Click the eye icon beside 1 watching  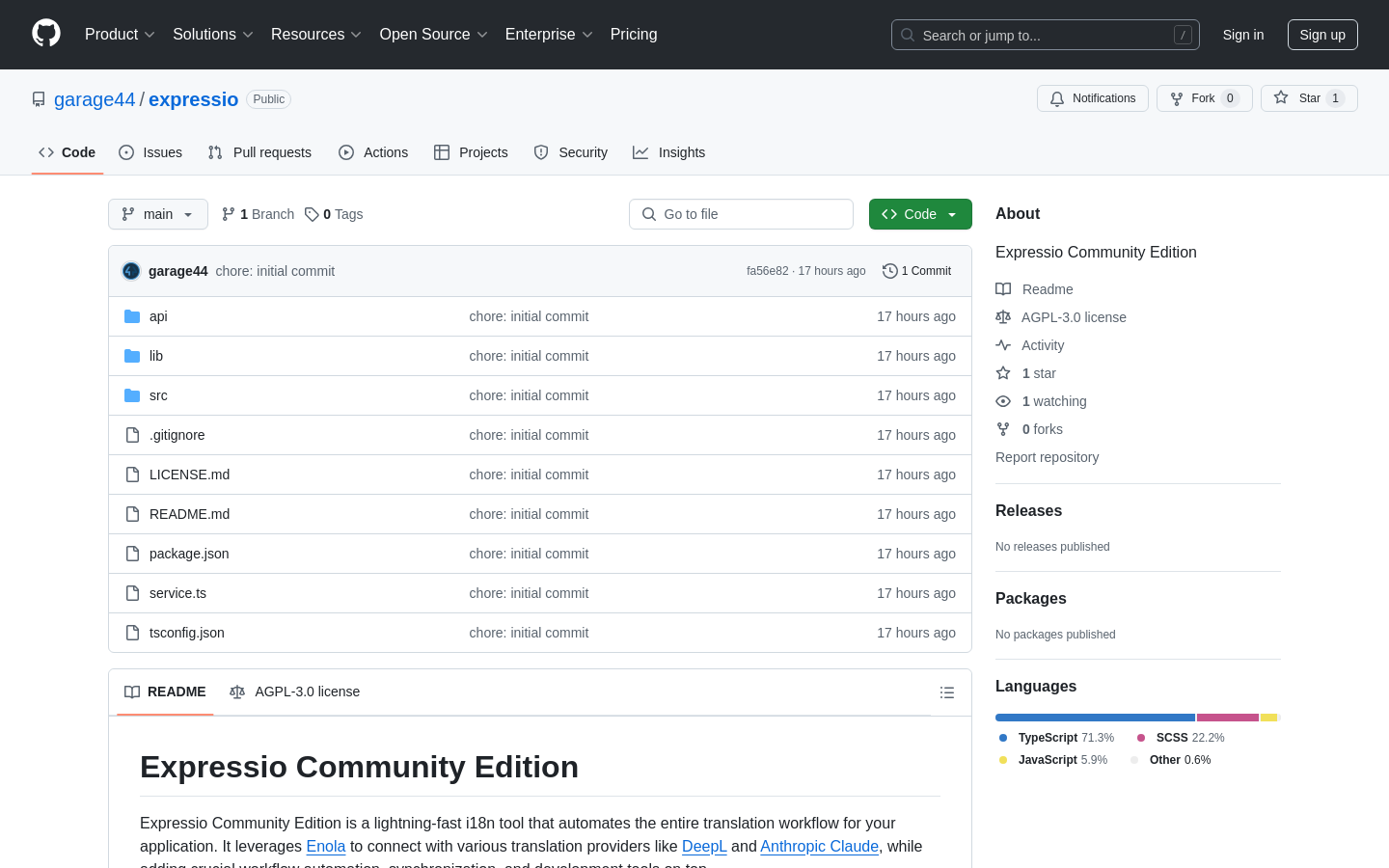coord(1003,401)
